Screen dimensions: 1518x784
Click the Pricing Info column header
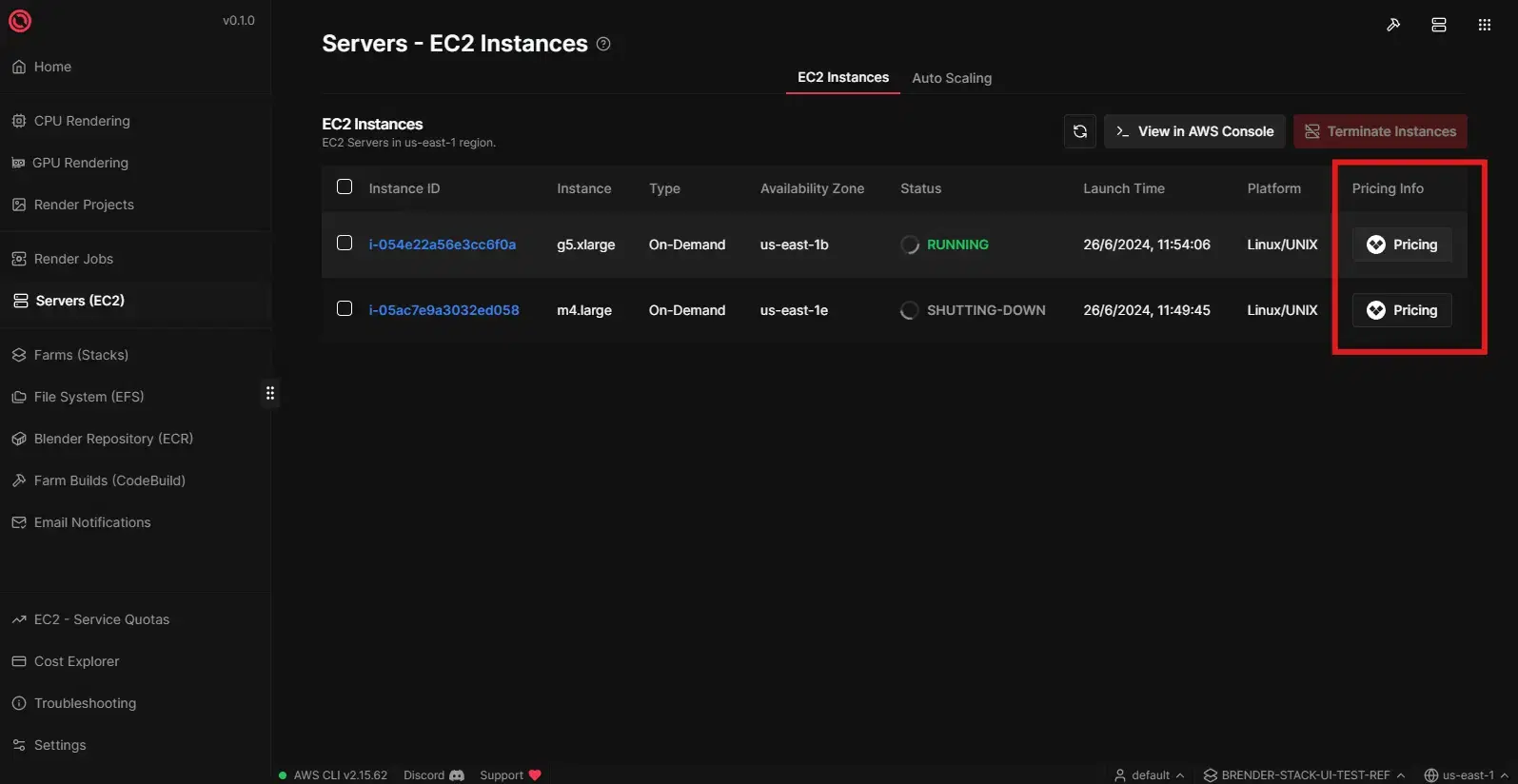(x=1388, y=188)
